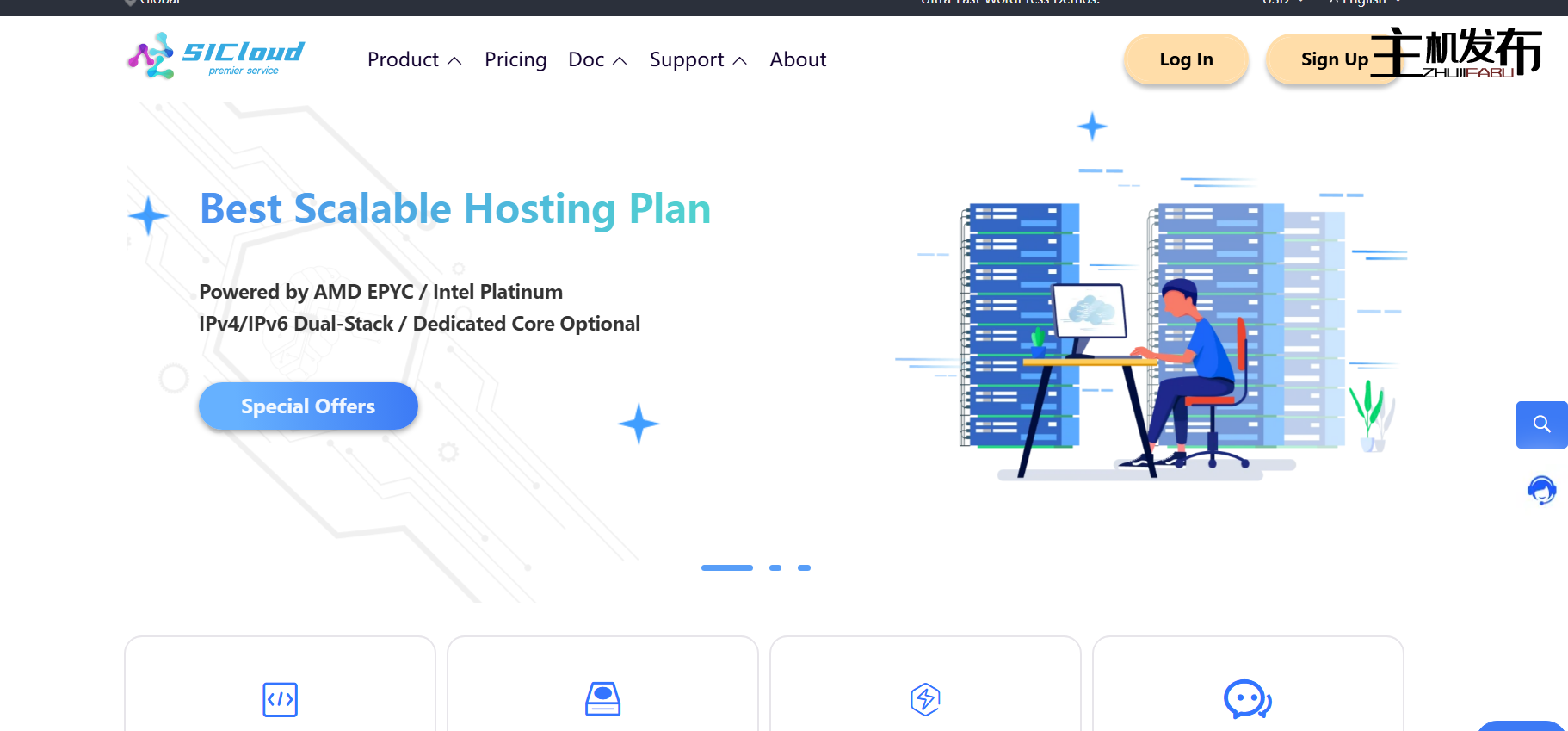Expand the Doc dropdown menu
Image resolution: width=1568 pixels, height=731 pixels.
pos(597,59)
